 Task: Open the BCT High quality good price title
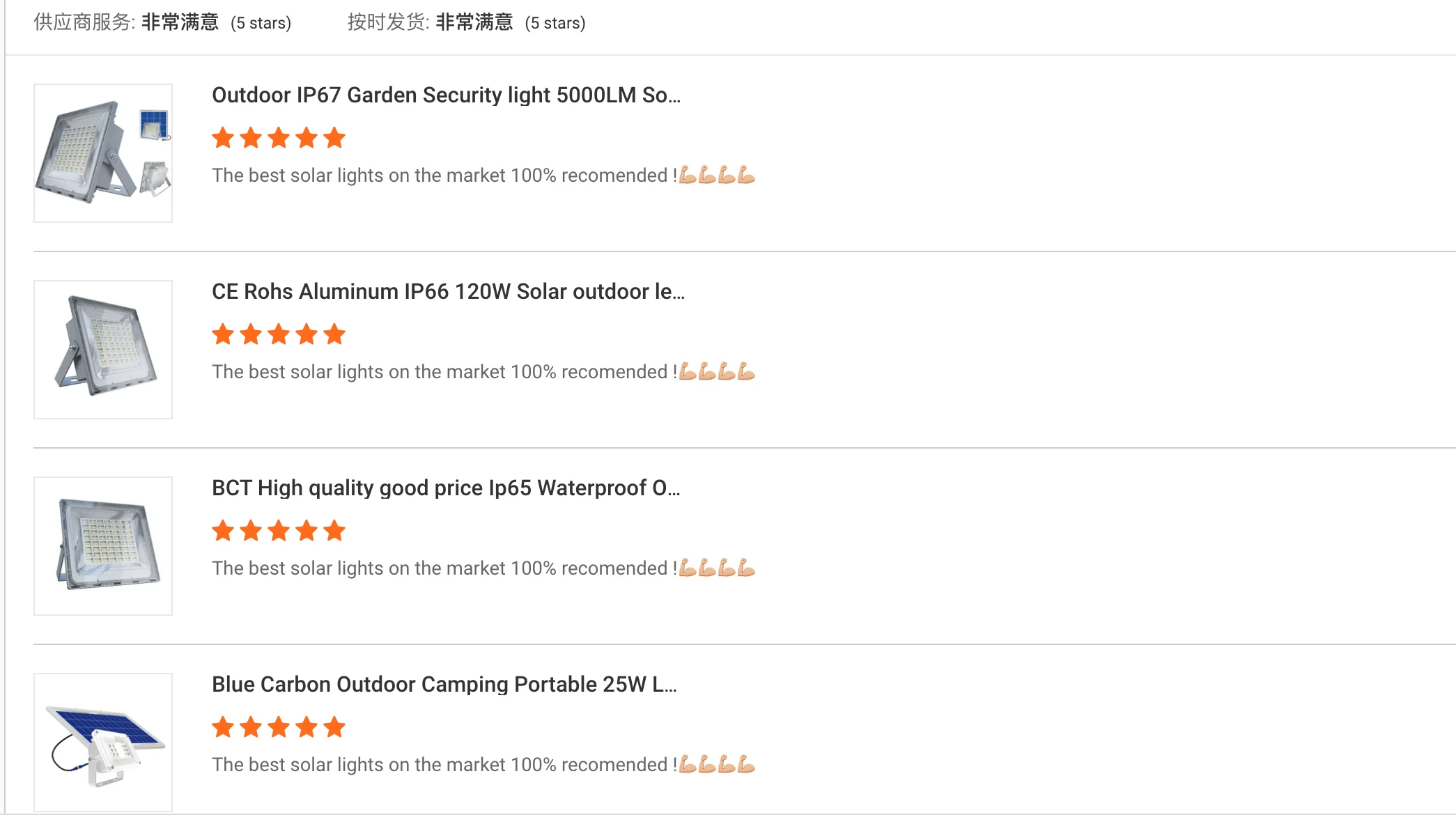(446, 488)
